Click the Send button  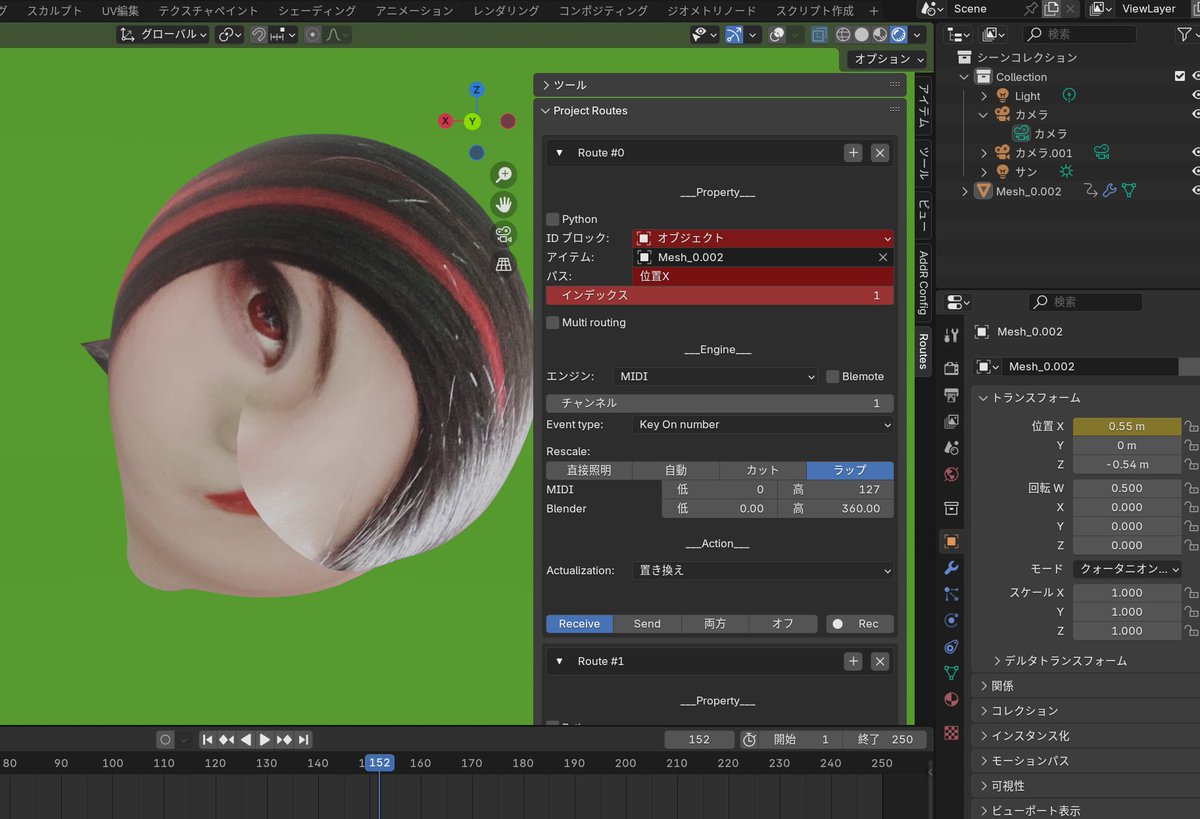(x=647, y=624)
